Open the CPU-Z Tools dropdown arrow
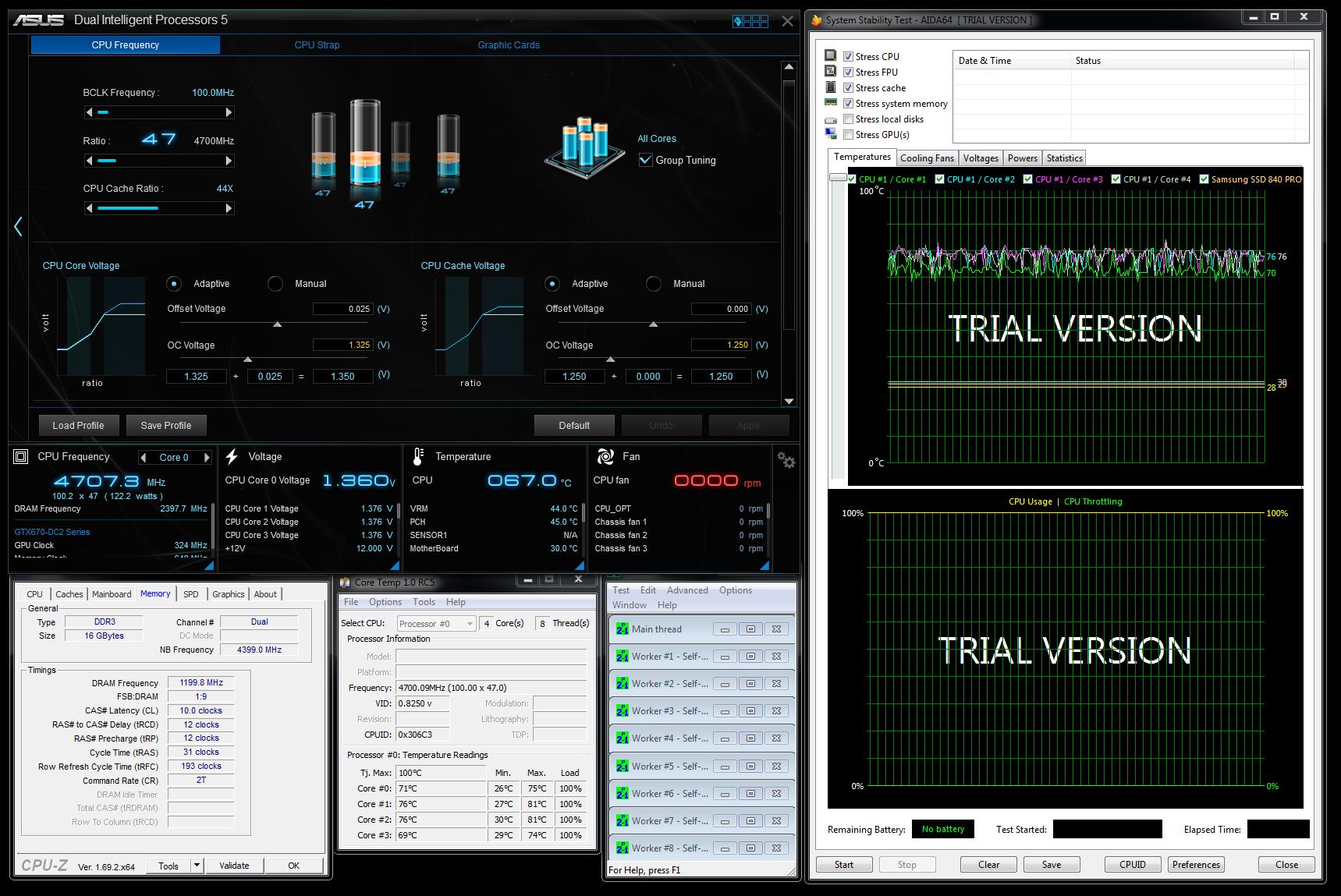1341x896 pixels. point(197,865)
